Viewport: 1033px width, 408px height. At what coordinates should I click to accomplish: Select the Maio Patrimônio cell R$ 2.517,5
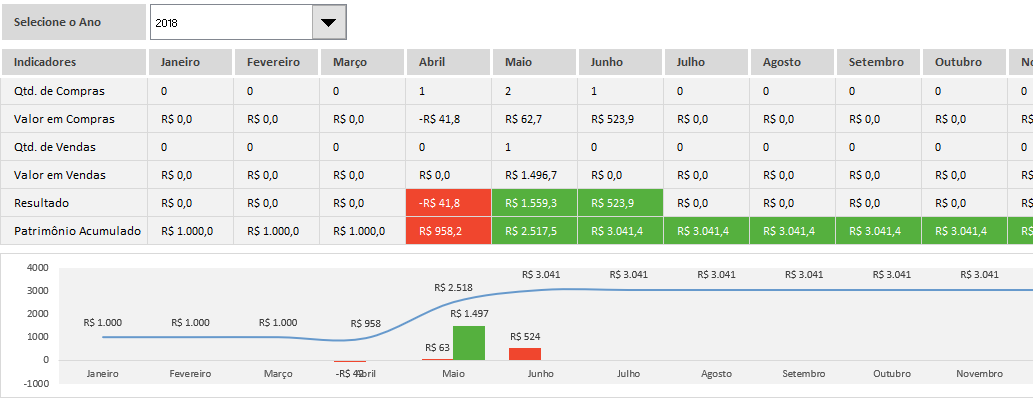pos(534,231)
